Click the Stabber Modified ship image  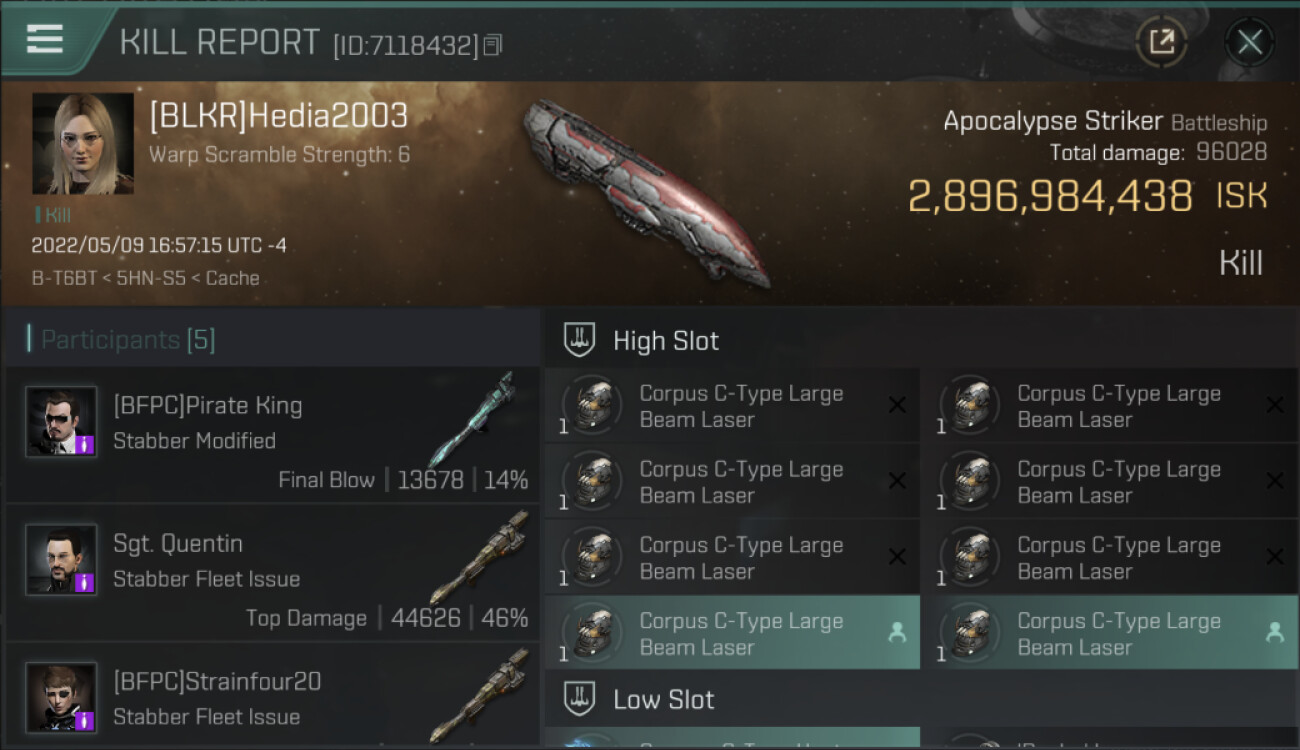point(472,420)
